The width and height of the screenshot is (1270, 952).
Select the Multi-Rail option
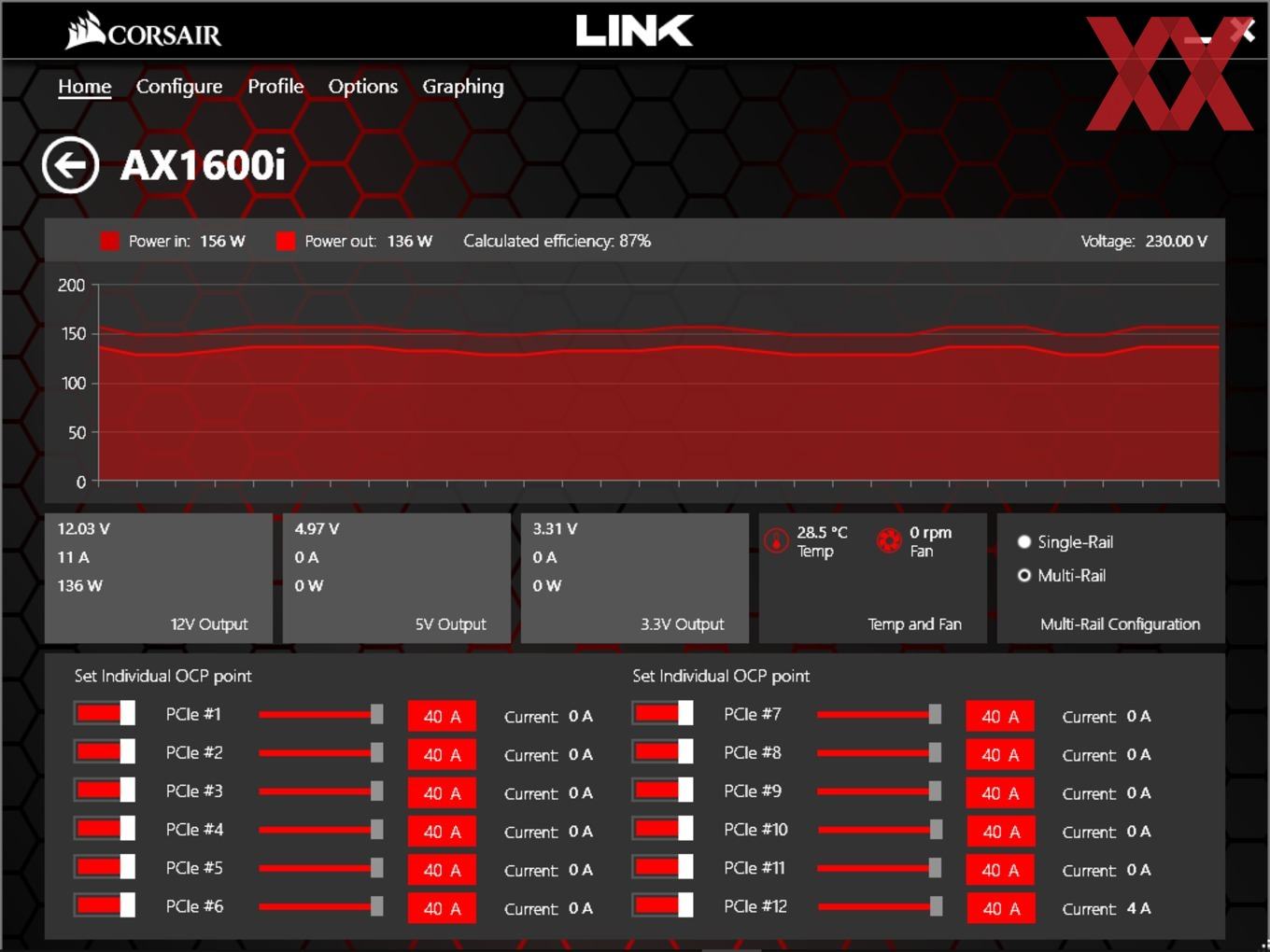coord(1062,576)
